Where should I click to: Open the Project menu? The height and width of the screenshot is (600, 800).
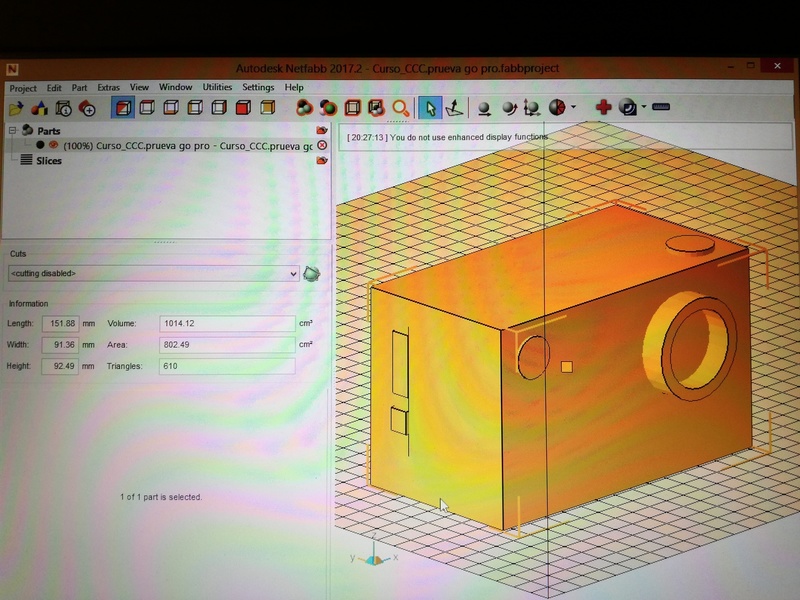click(23, 88)
